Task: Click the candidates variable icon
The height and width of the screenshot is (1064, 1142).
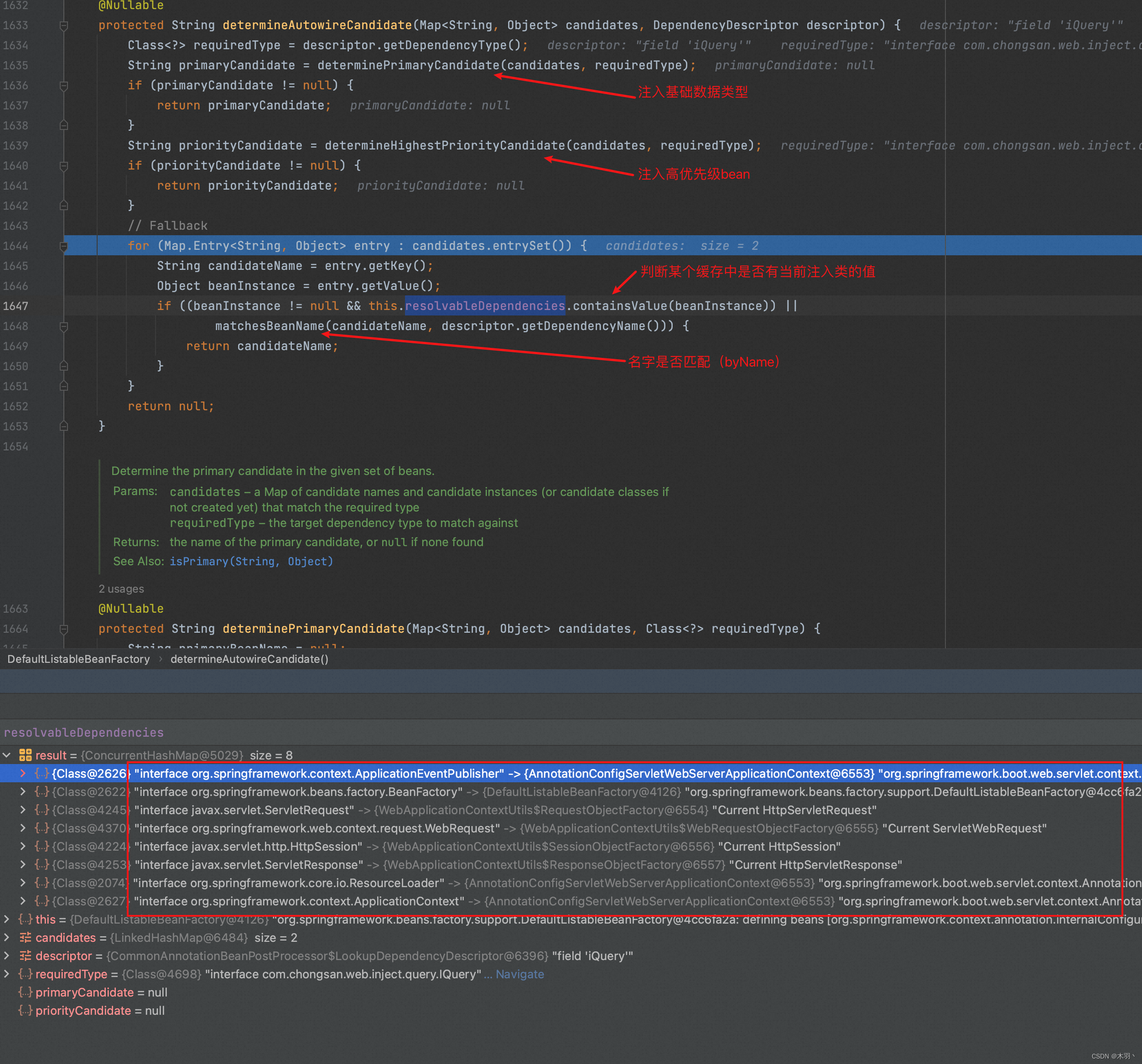Action: tap(25, 938)
